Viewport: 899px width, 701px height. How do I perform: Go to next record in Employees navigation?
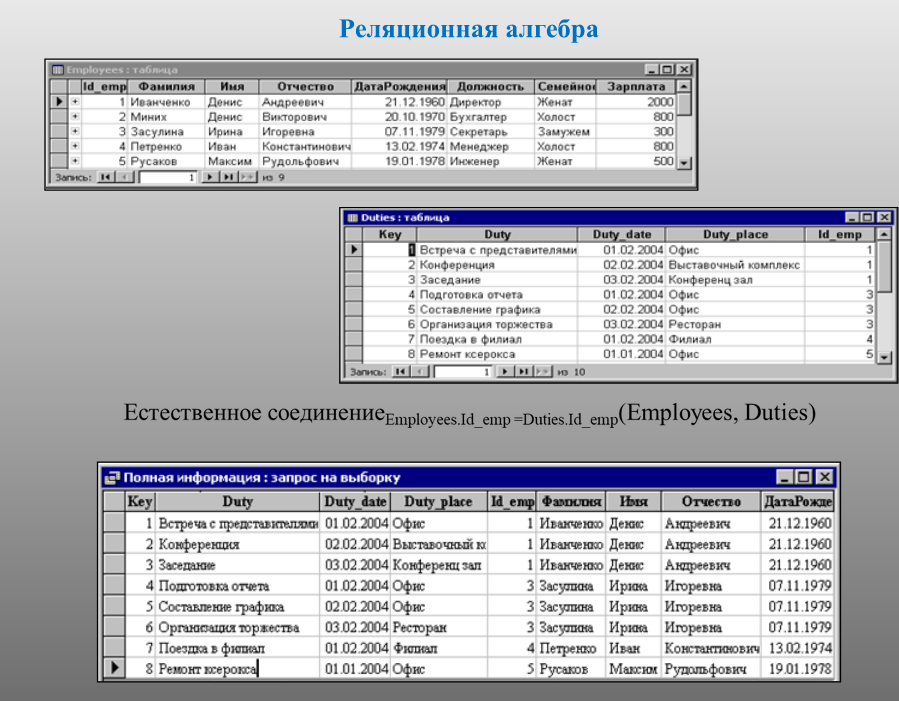point(209,177)
